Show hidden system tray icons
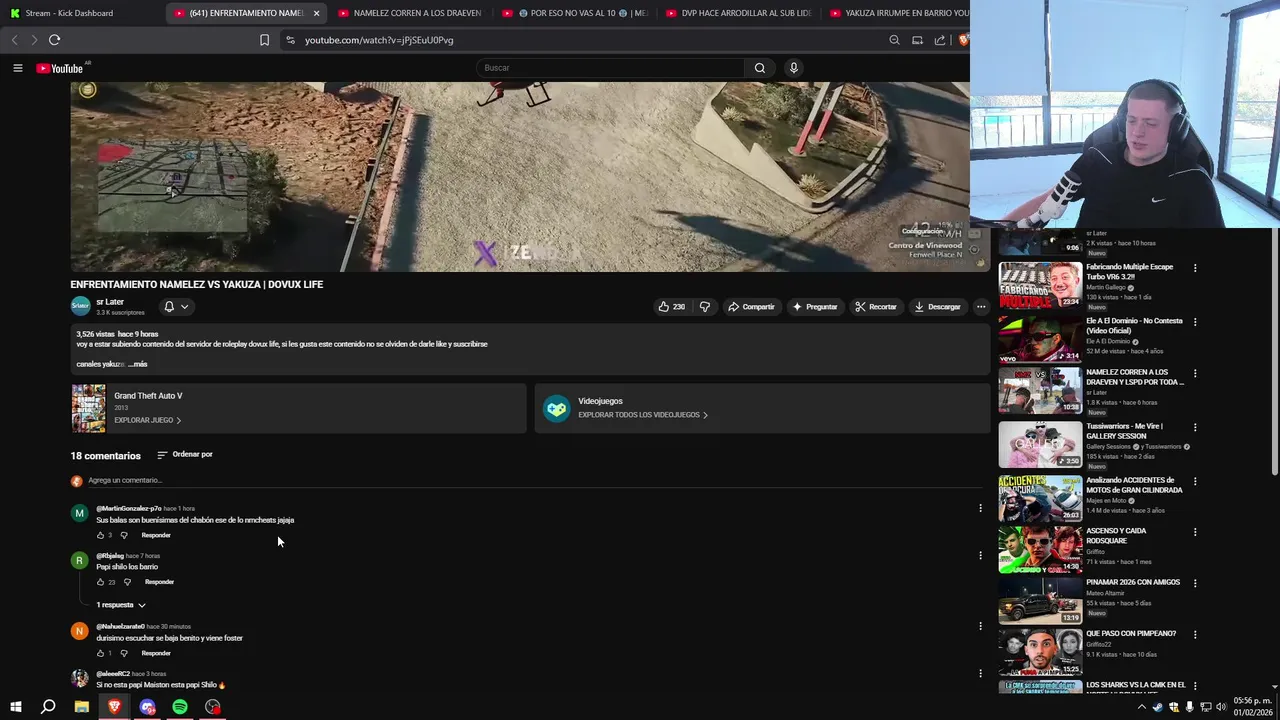Image resolution: width=1280 pixels, height=720 pixels. (x=1142, y=707)
